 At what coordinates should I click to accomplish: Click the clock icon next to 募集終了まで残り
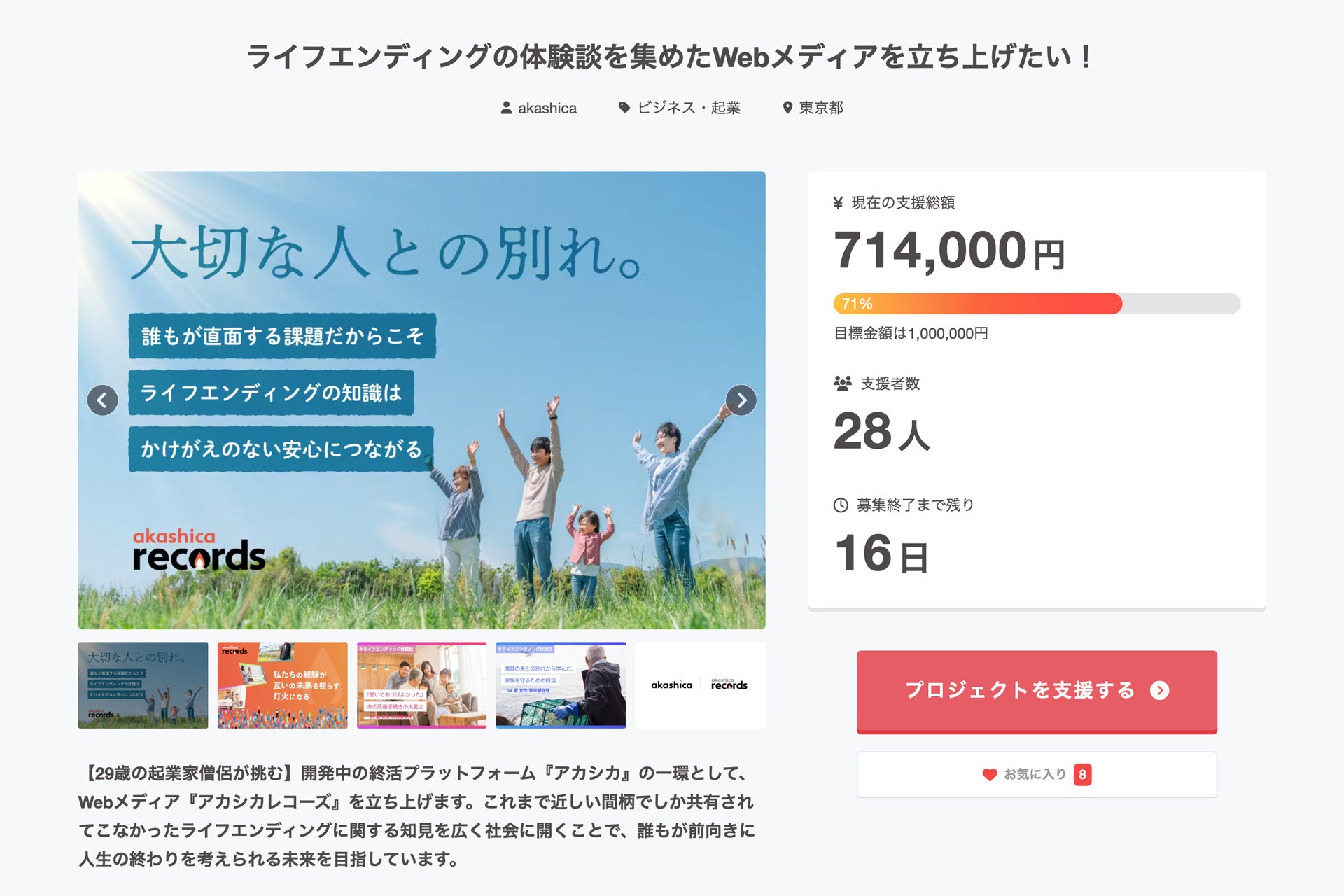[x=841, y=505]
